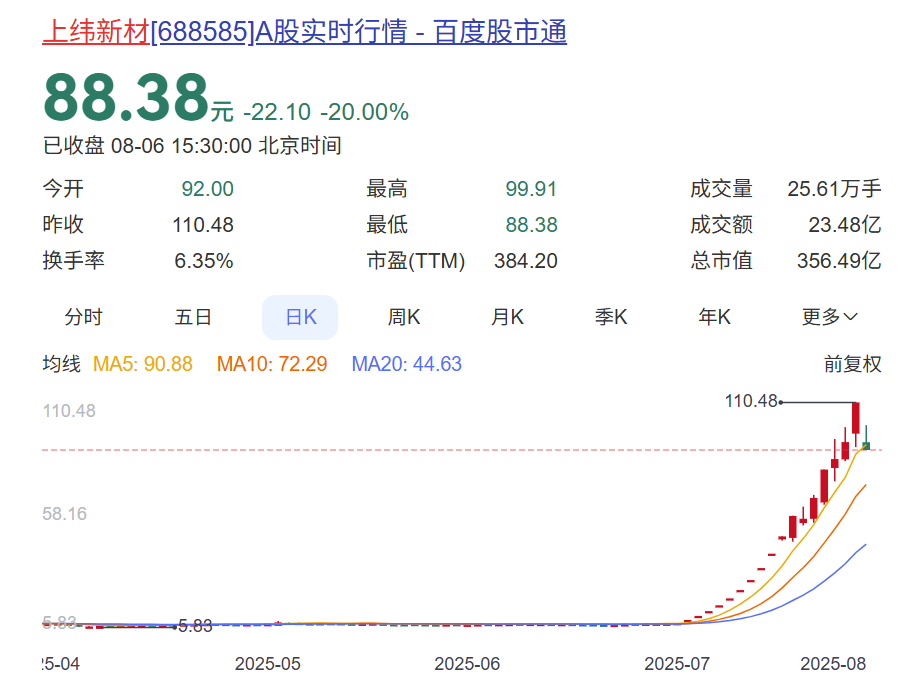The image size is (907, 678).
Task: Click the 5.83 low-price annotation on chart
Action: [196, 626]
